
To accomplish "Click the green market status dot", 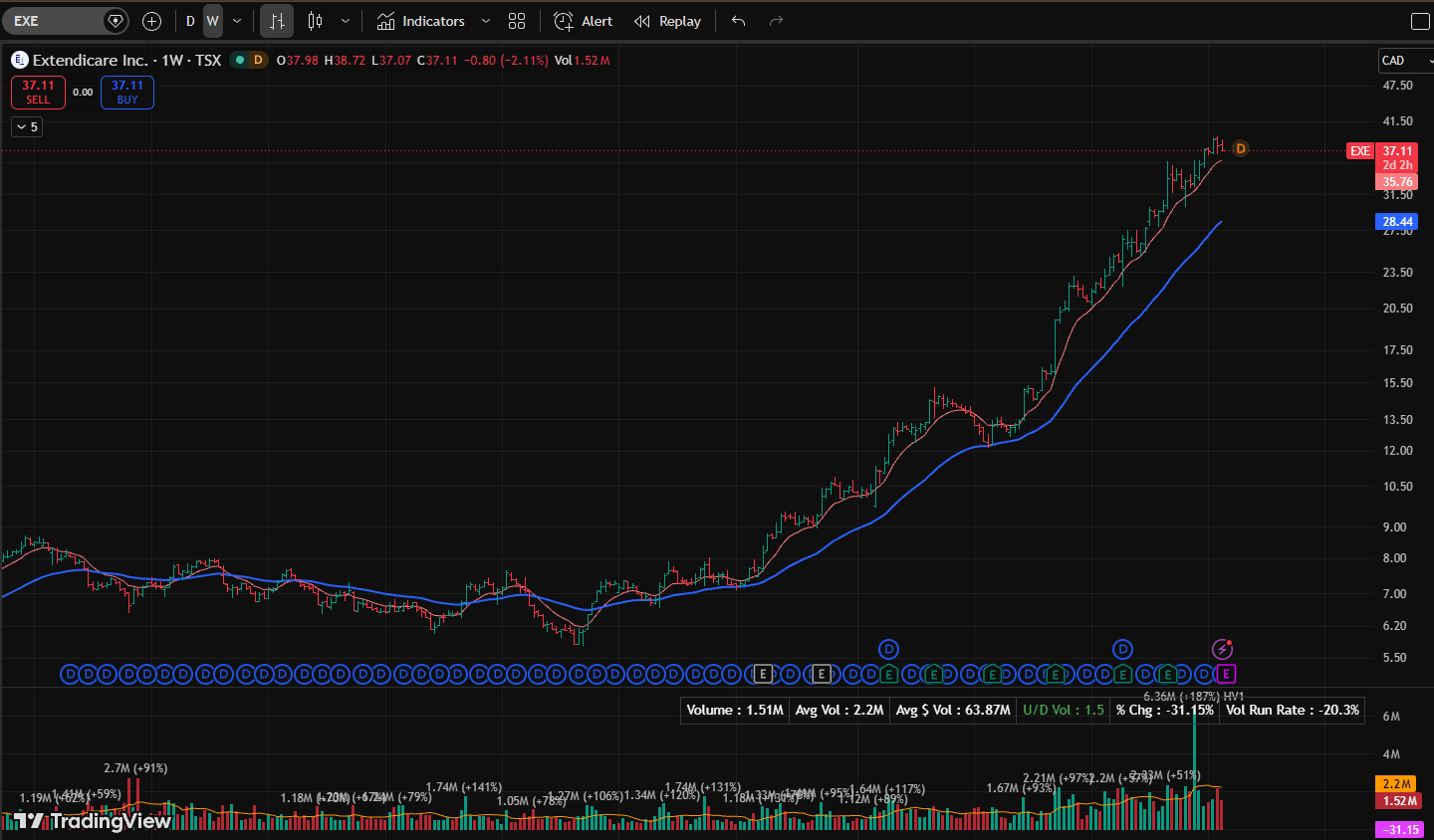I will pyautogui.click(x=240, y=60).
